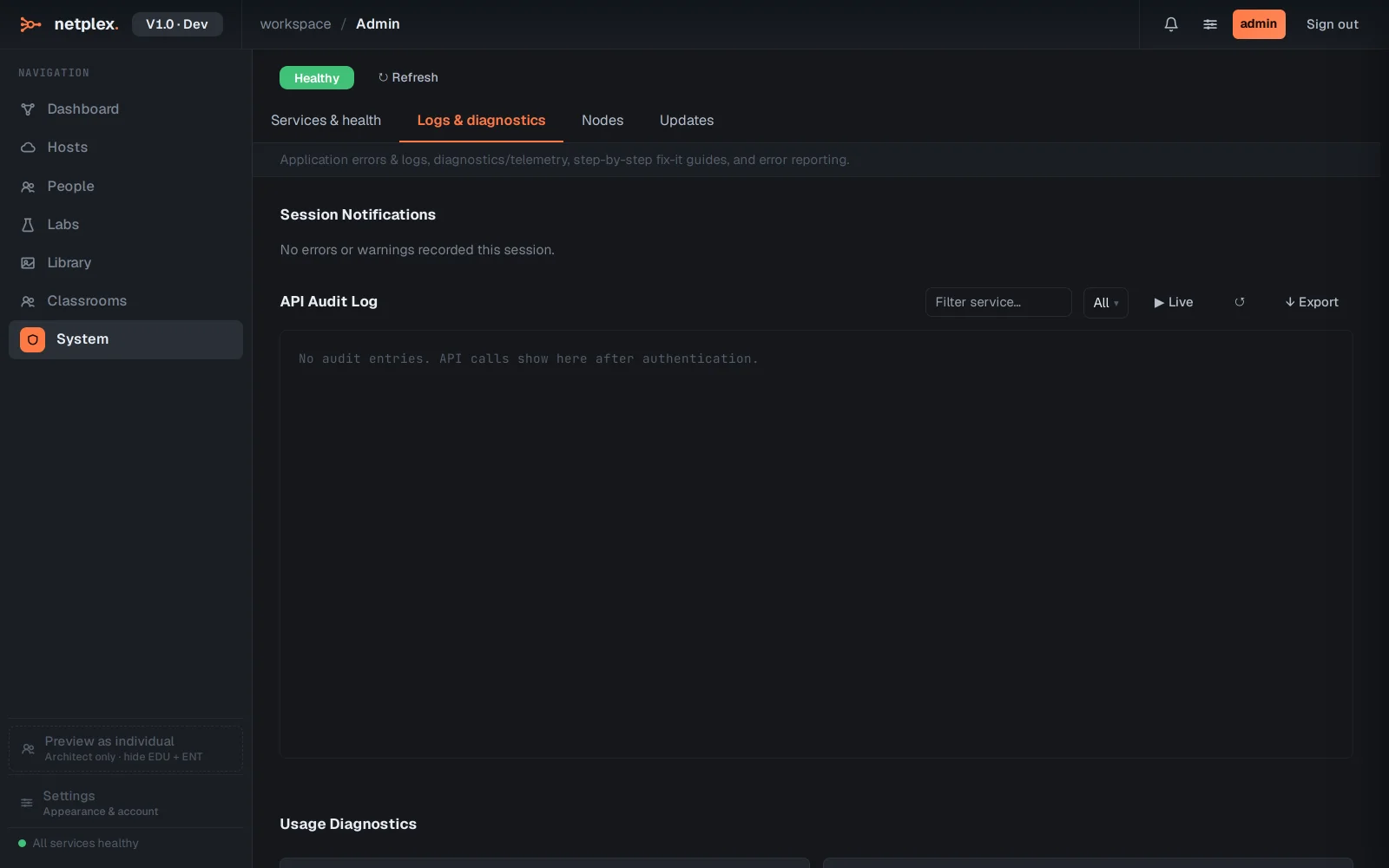
Task: Navigate to People page
Action: [126, 187]
